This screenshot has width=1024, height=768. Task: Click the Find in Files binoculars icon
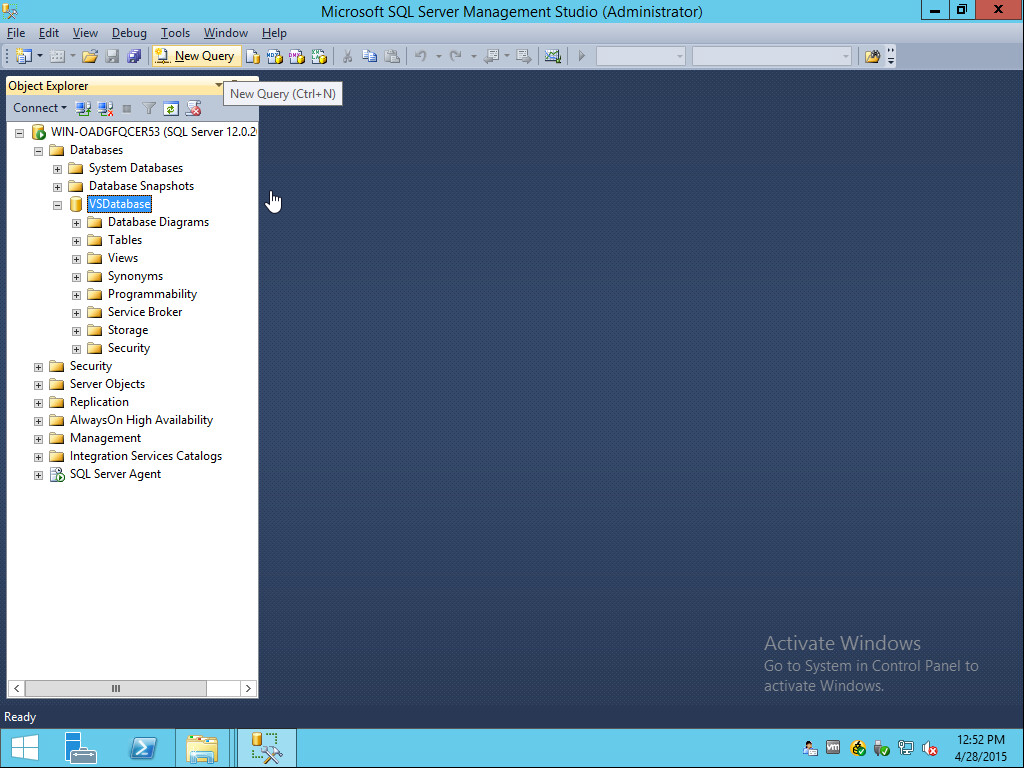[872, 56]
